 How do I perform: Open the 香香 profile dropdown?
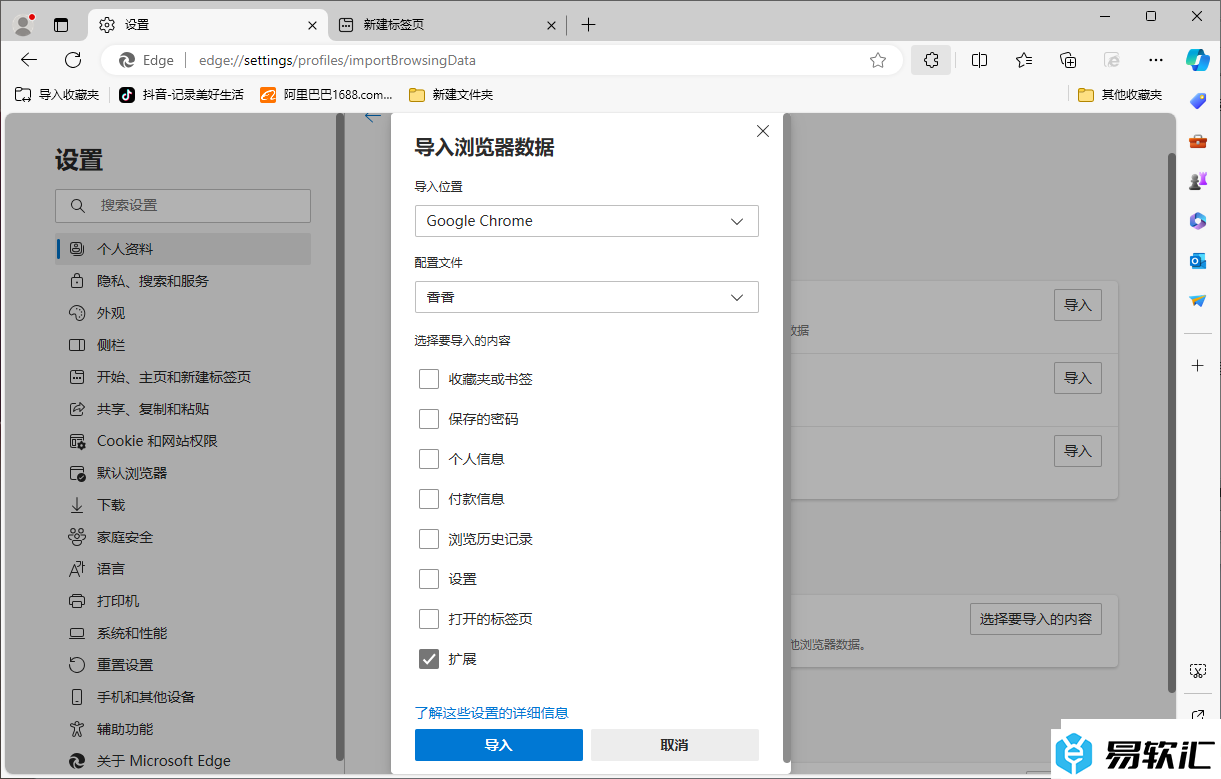click(x=587, y=297)
